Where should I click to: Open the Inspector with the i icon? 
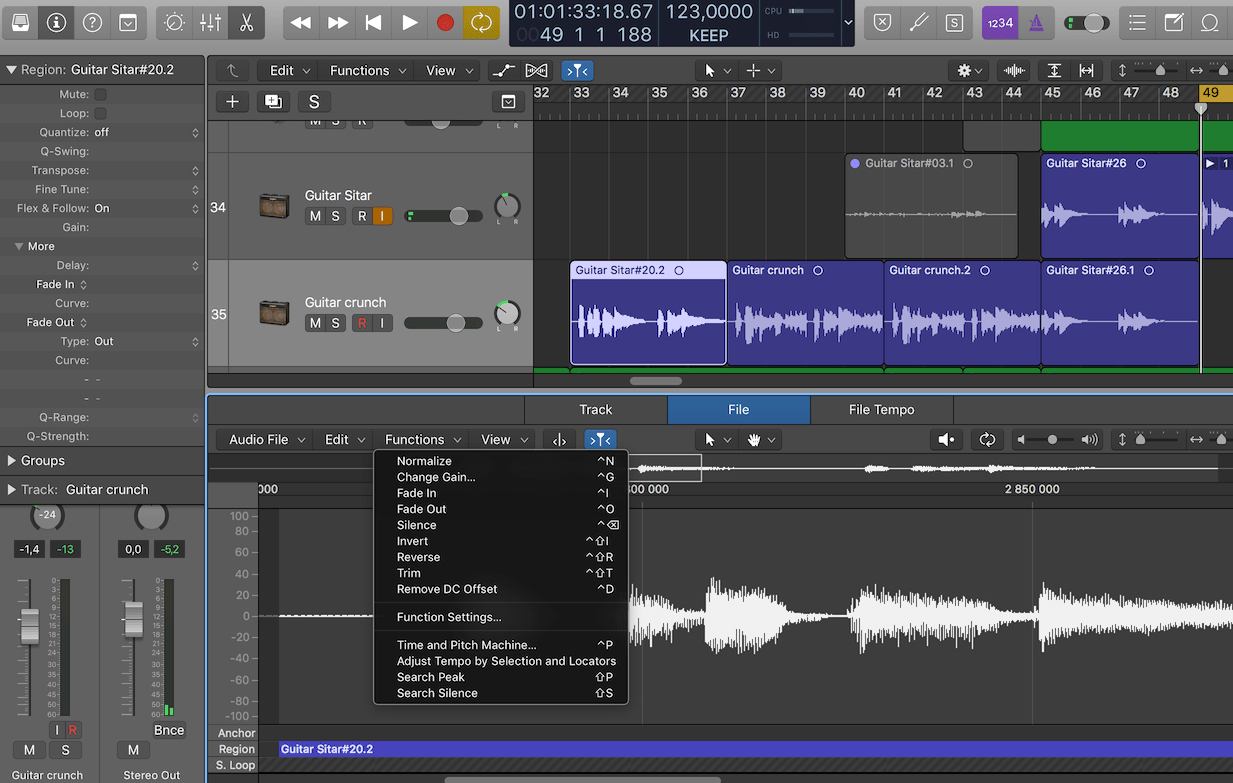(56, 21)
